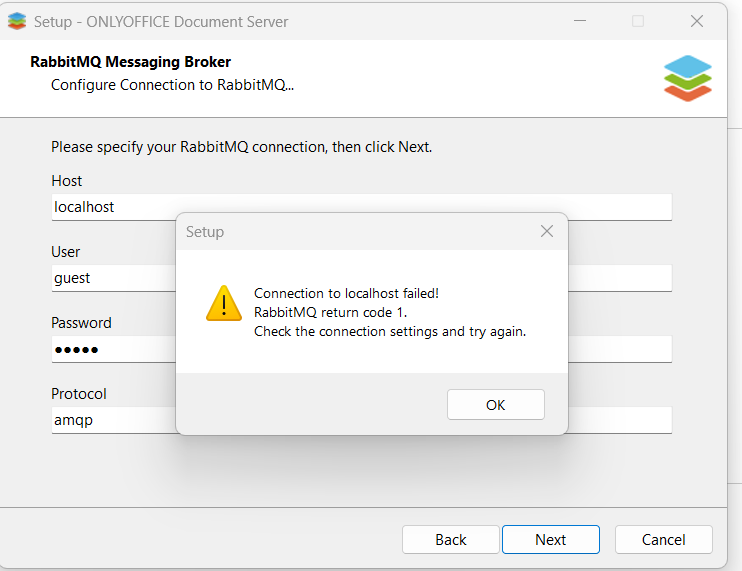Click the Protocol field containing amqp

110,420
